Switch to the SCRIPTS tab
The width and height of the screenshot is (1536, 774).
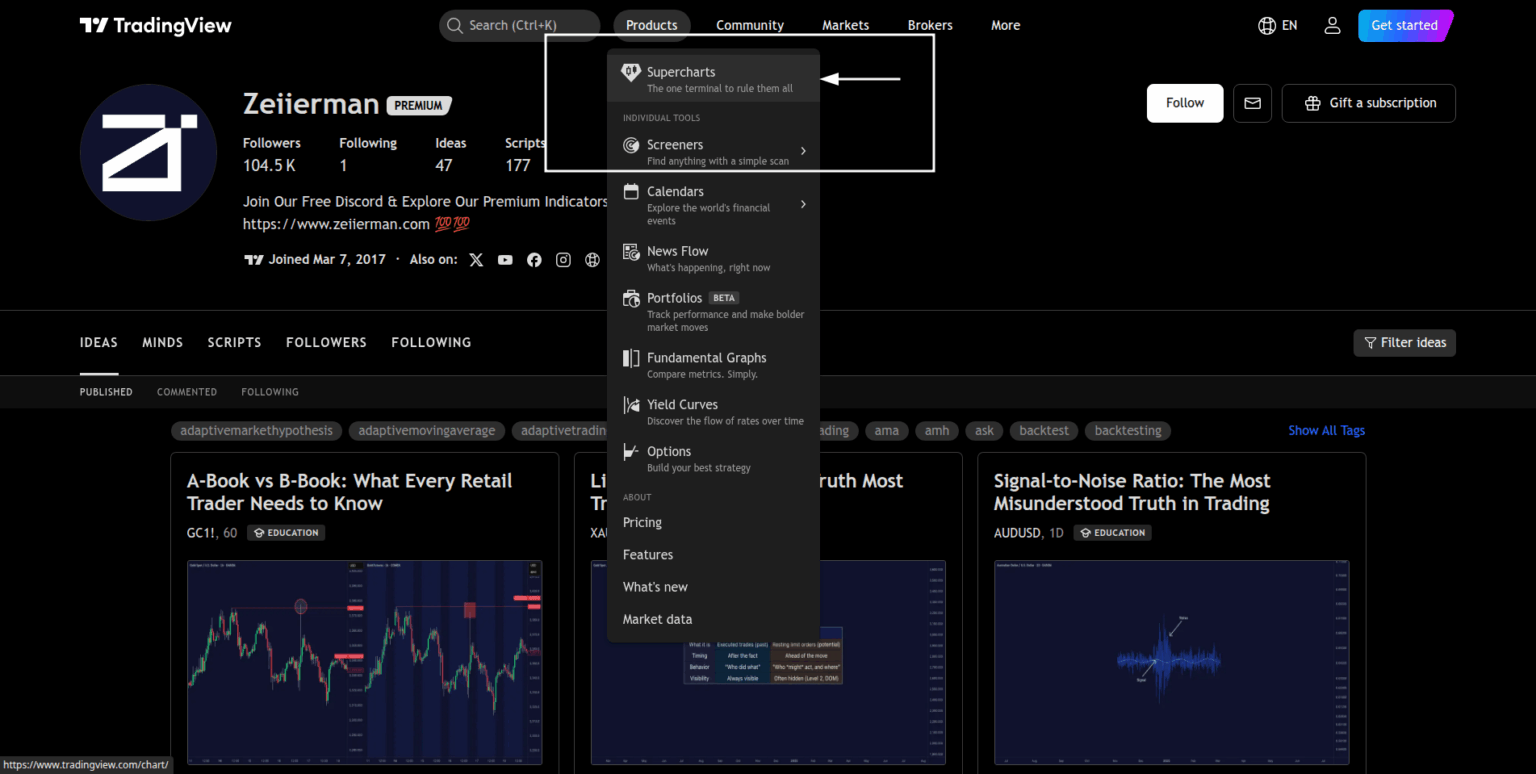click(234, 342)
